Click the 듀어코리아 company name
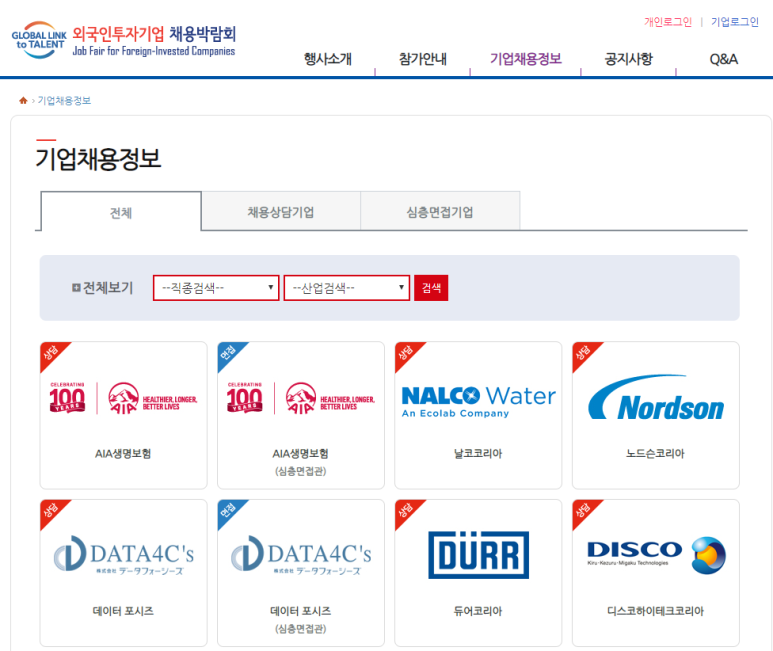The height and width of the screenshot is (651, 773). pos(478,611)
